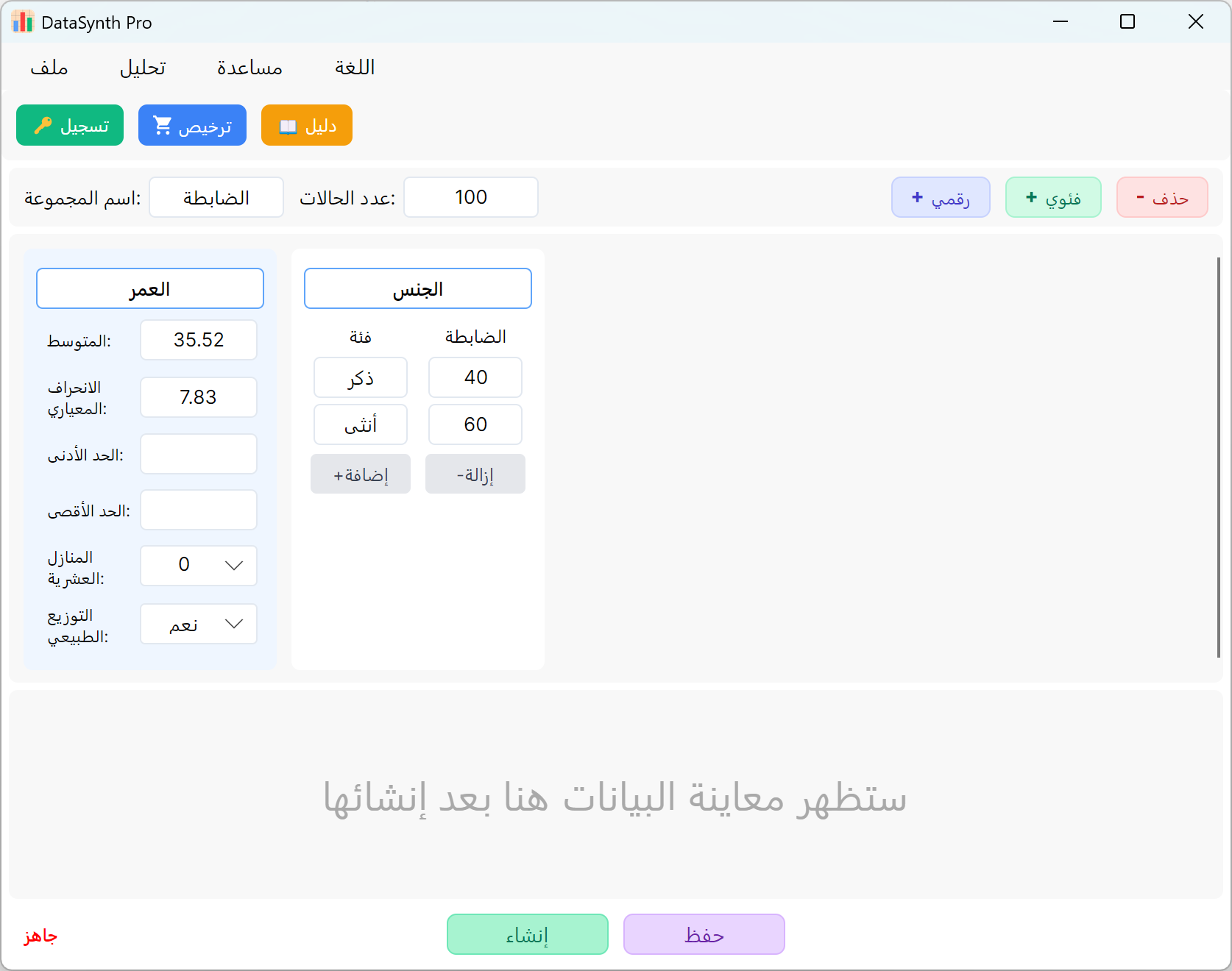This screenshot has width=1232, height=971.
Task: Click the red حذف - button
Action: 1162,197
